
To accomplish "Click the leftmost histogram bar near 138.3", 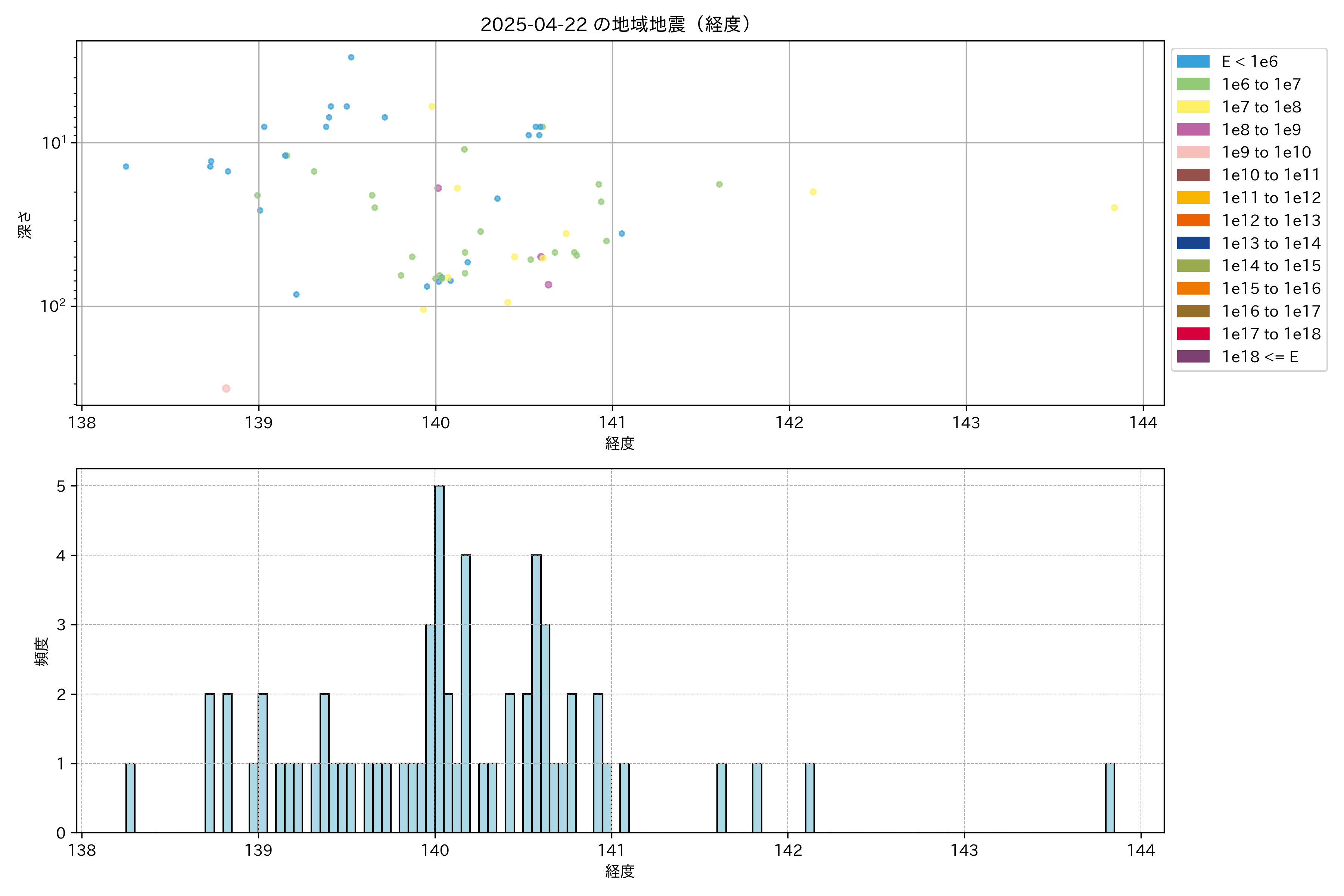I will coord(130,798).
